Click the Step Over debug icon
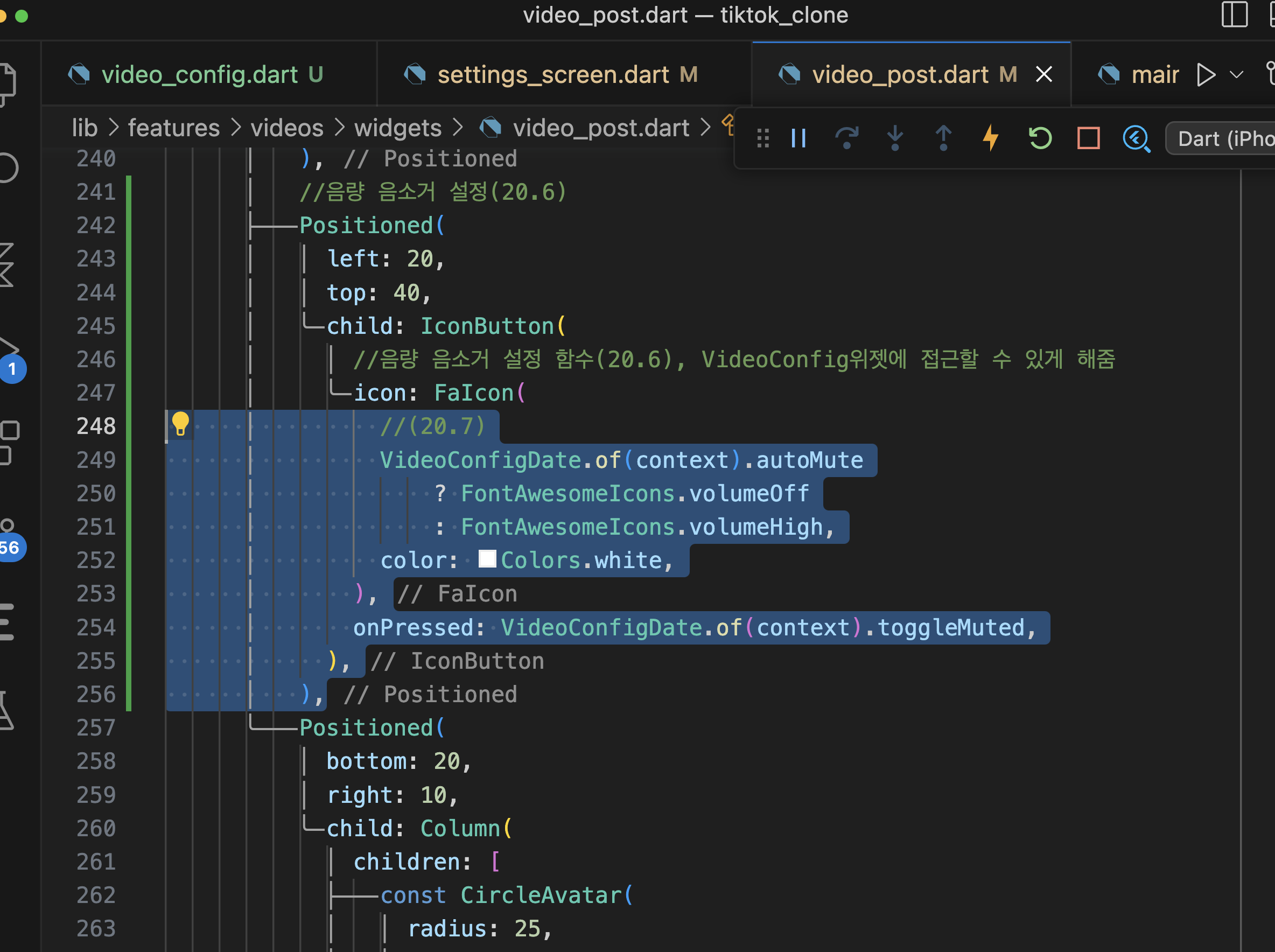This screenshot has height=952, width=1275. tap(846, 138)
